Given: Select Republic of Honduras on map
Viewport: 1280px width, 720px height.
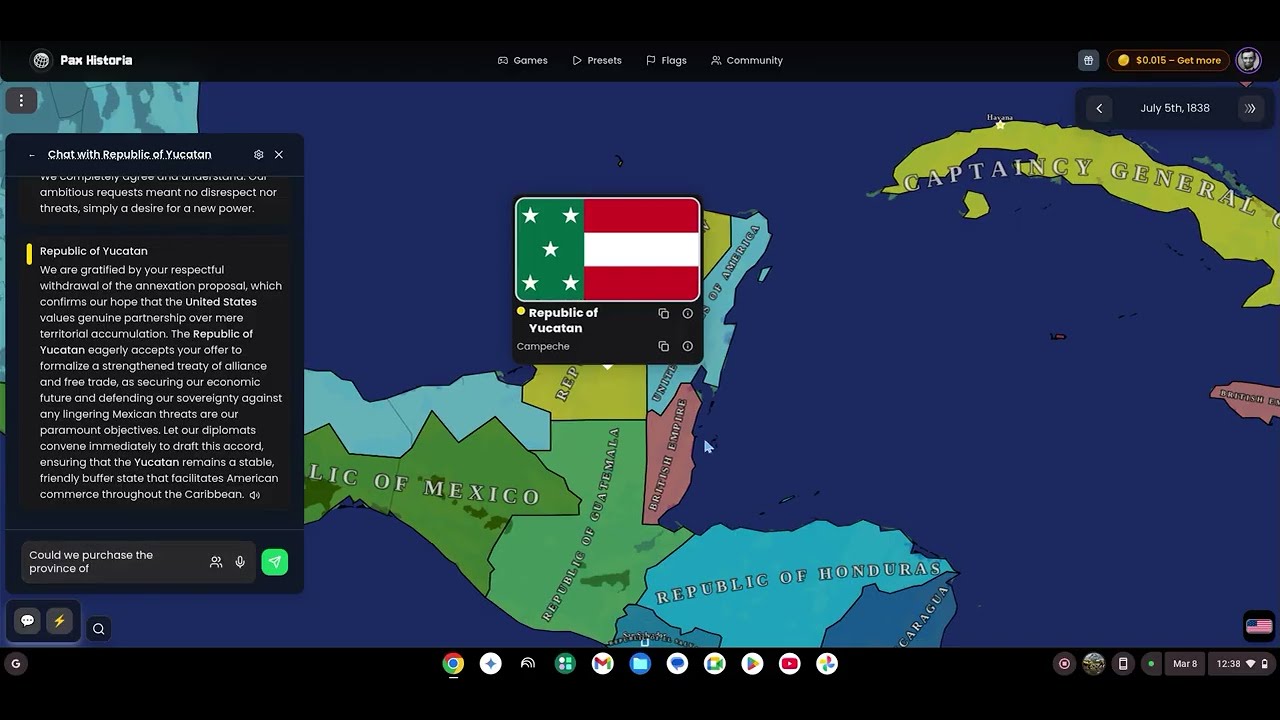Looking at the screenshot, I should (x=800, y=583).
